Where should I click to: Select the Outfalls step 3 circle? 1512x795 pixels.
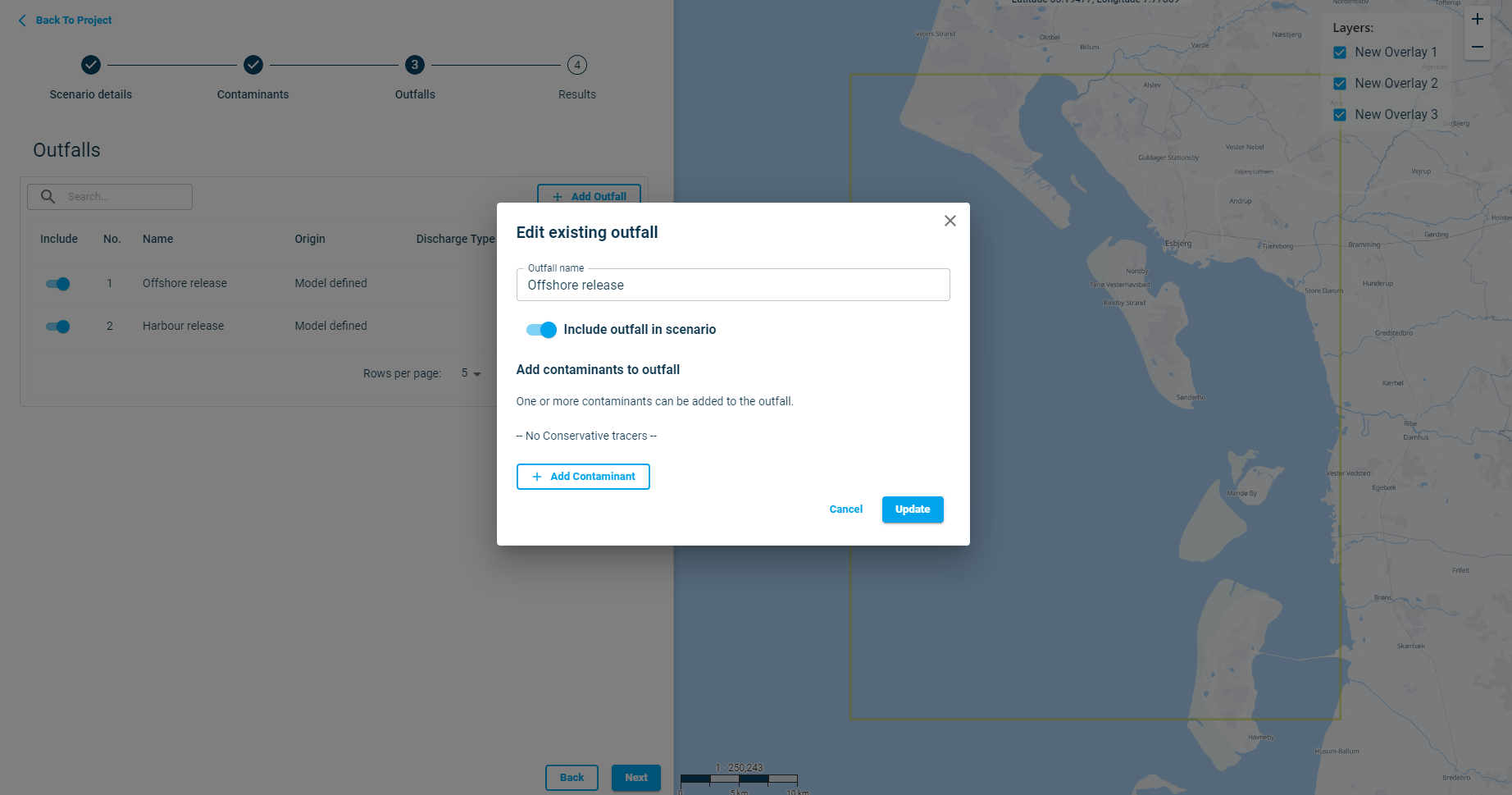click(415, 65)
